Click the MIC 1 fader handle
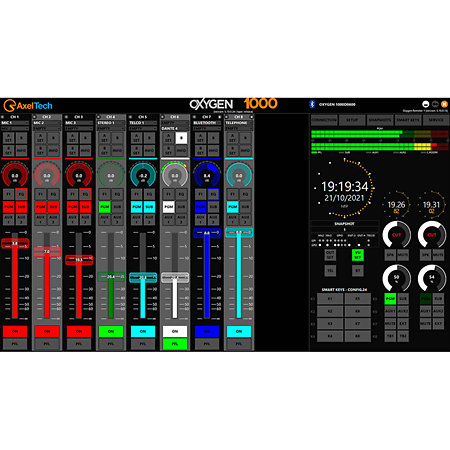The image size is (450, 450). point(15,243)
